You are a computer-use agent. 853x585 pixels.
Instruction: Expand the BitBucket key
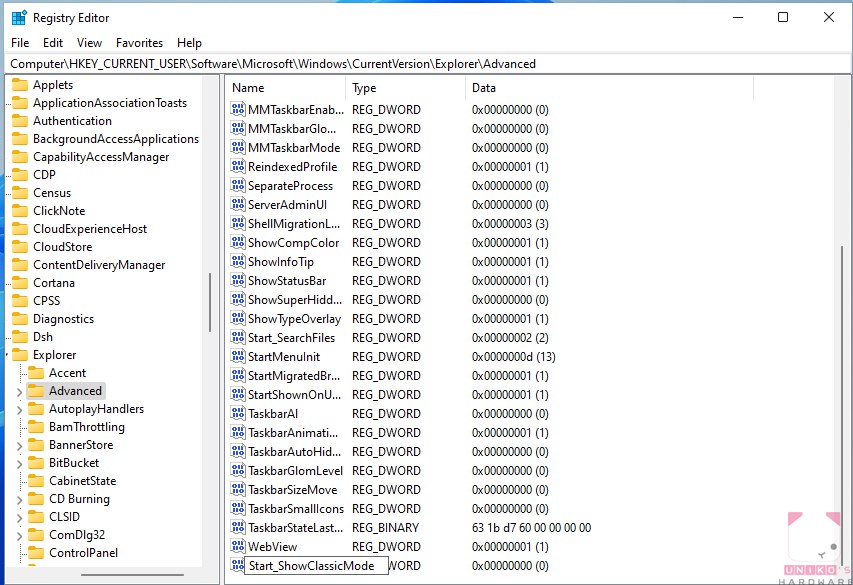coord(20,463)
